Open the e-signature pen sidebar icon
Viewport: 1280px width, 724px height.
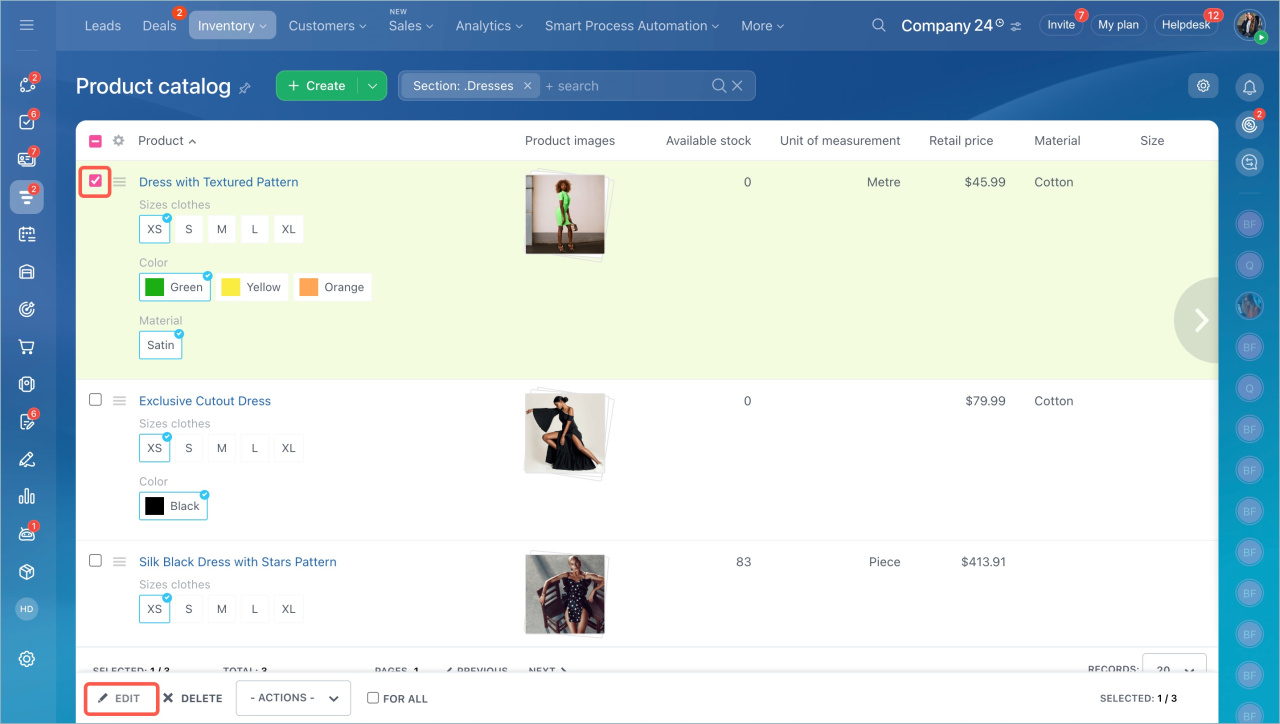(x=27, y=459)
